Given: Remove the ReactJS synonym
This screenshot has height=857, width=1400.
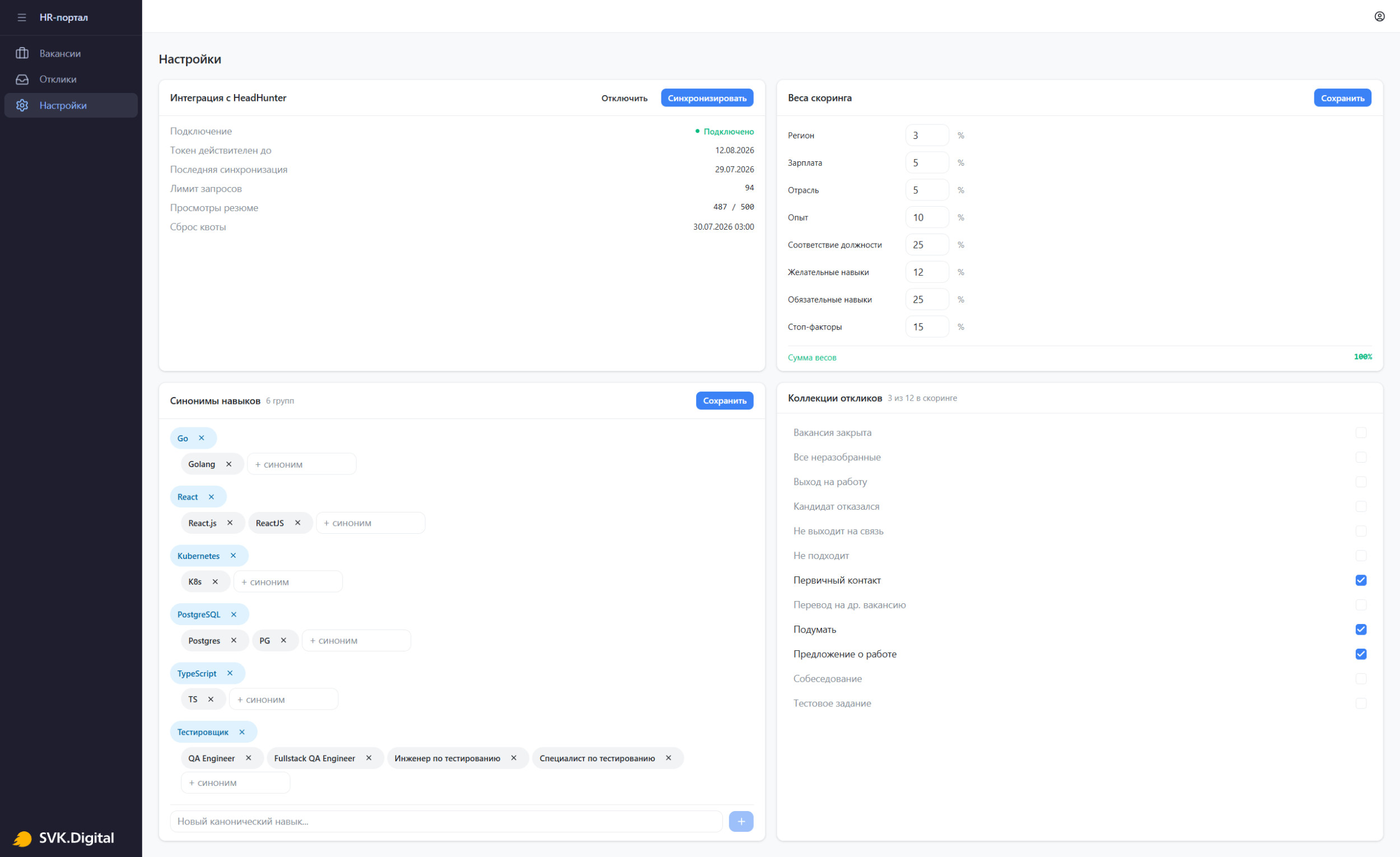Looking at the screenshot, I should point(298,523).
